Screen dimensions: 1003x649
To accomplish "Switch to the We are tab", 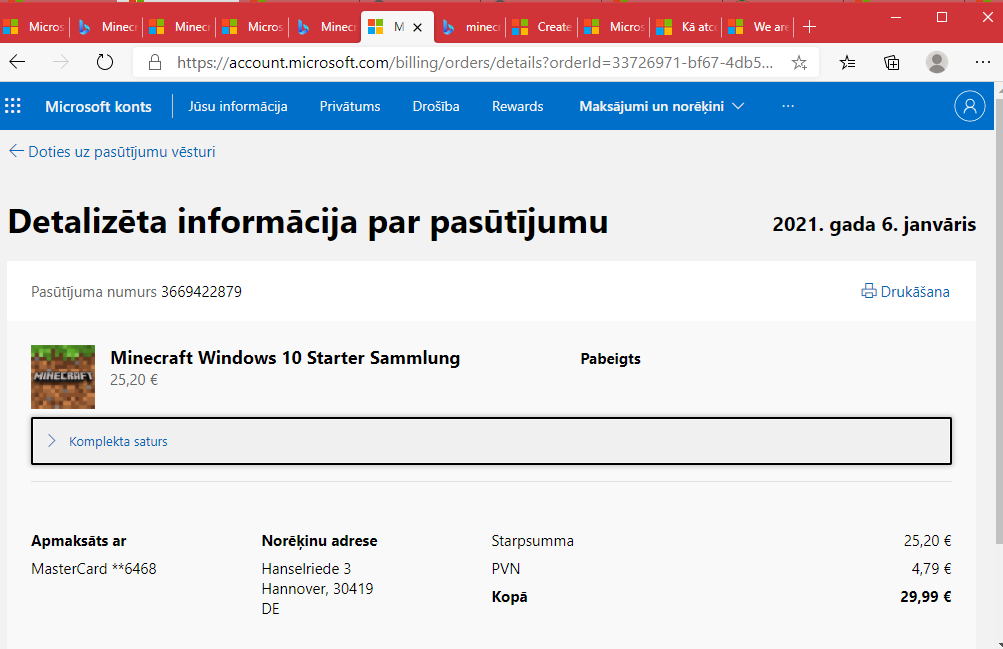I will point(760,27).
